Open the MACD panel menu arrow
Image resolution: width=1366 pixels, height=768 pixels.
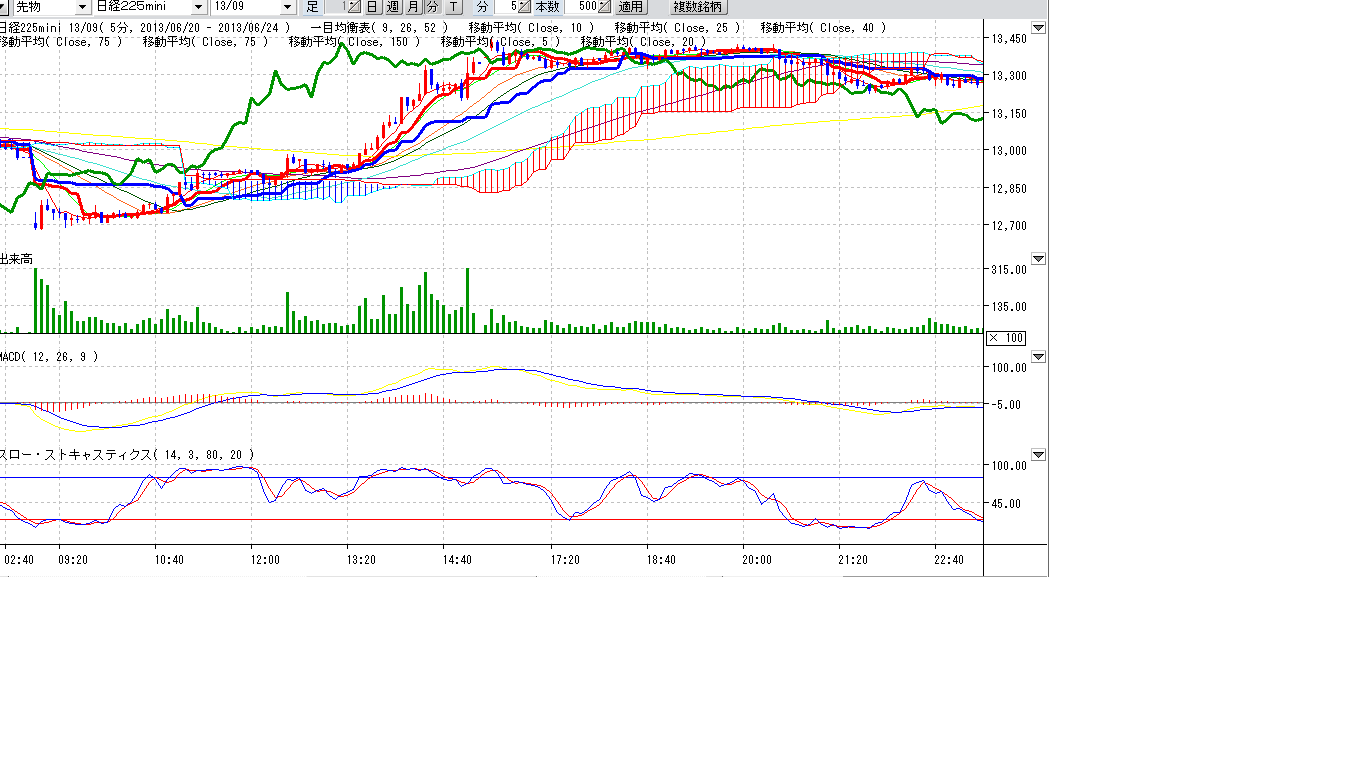(1038, 357)
